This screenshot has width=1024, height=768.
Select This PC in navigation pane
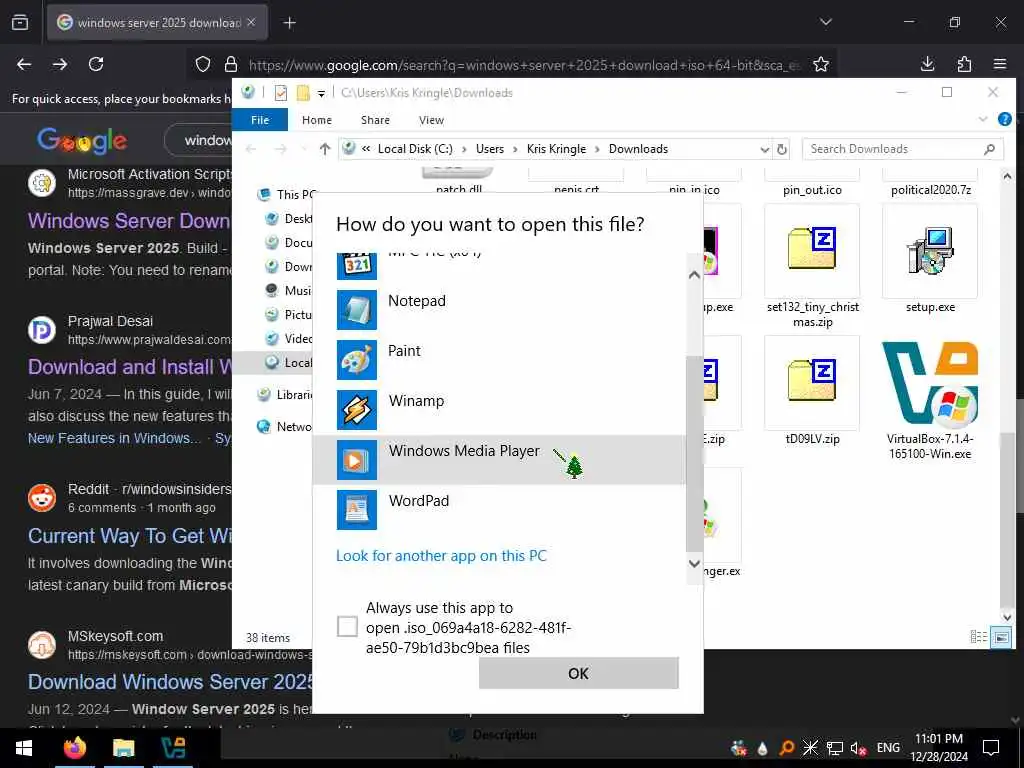286,195
